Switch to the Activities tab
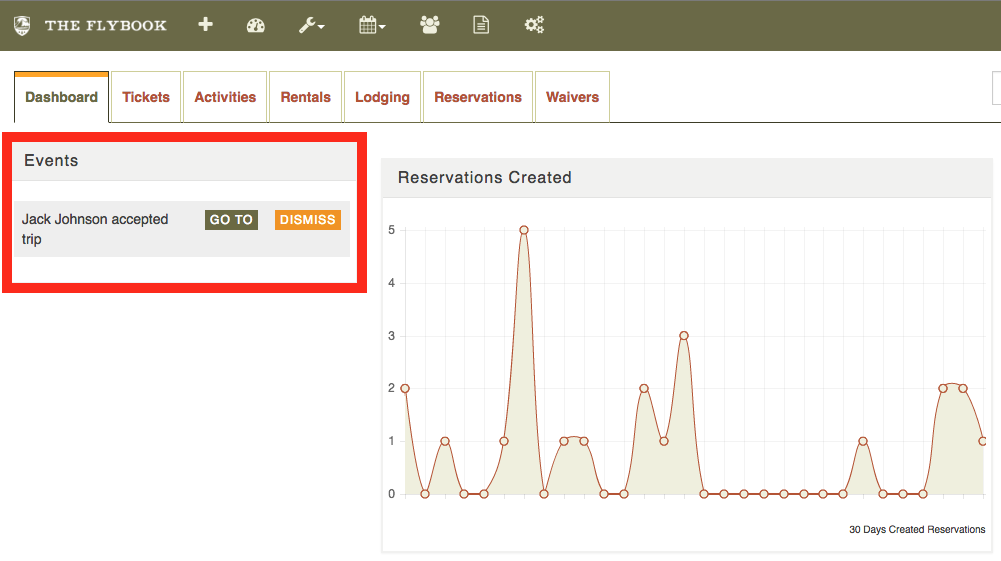Image resolution: width=1001 pixels, height=561 pixels. 225,97
